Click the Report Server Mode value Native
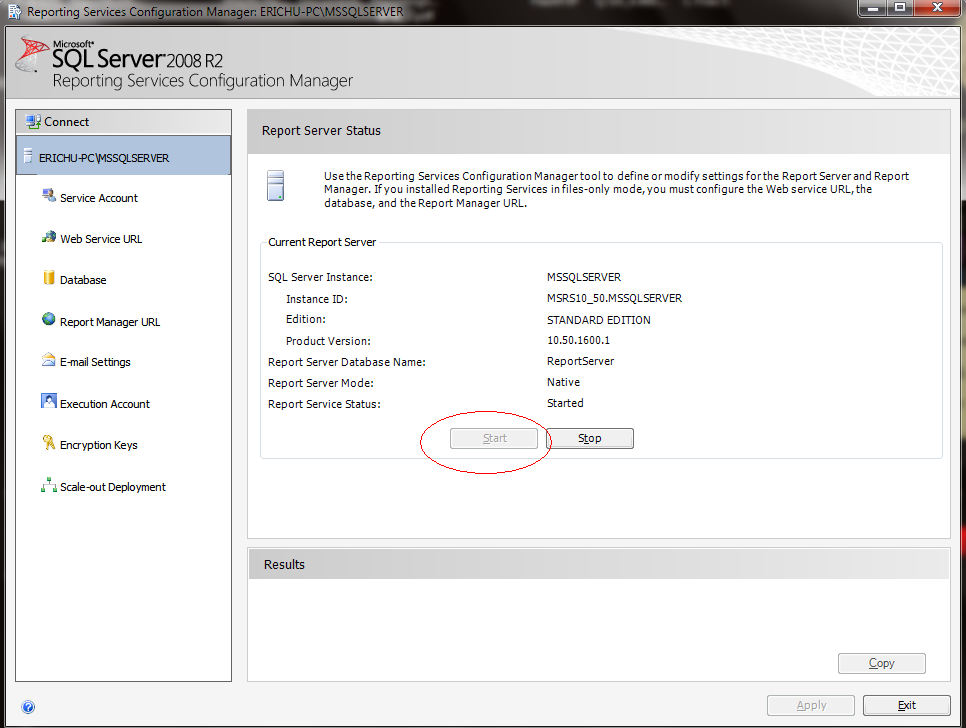 pos(563,382)
